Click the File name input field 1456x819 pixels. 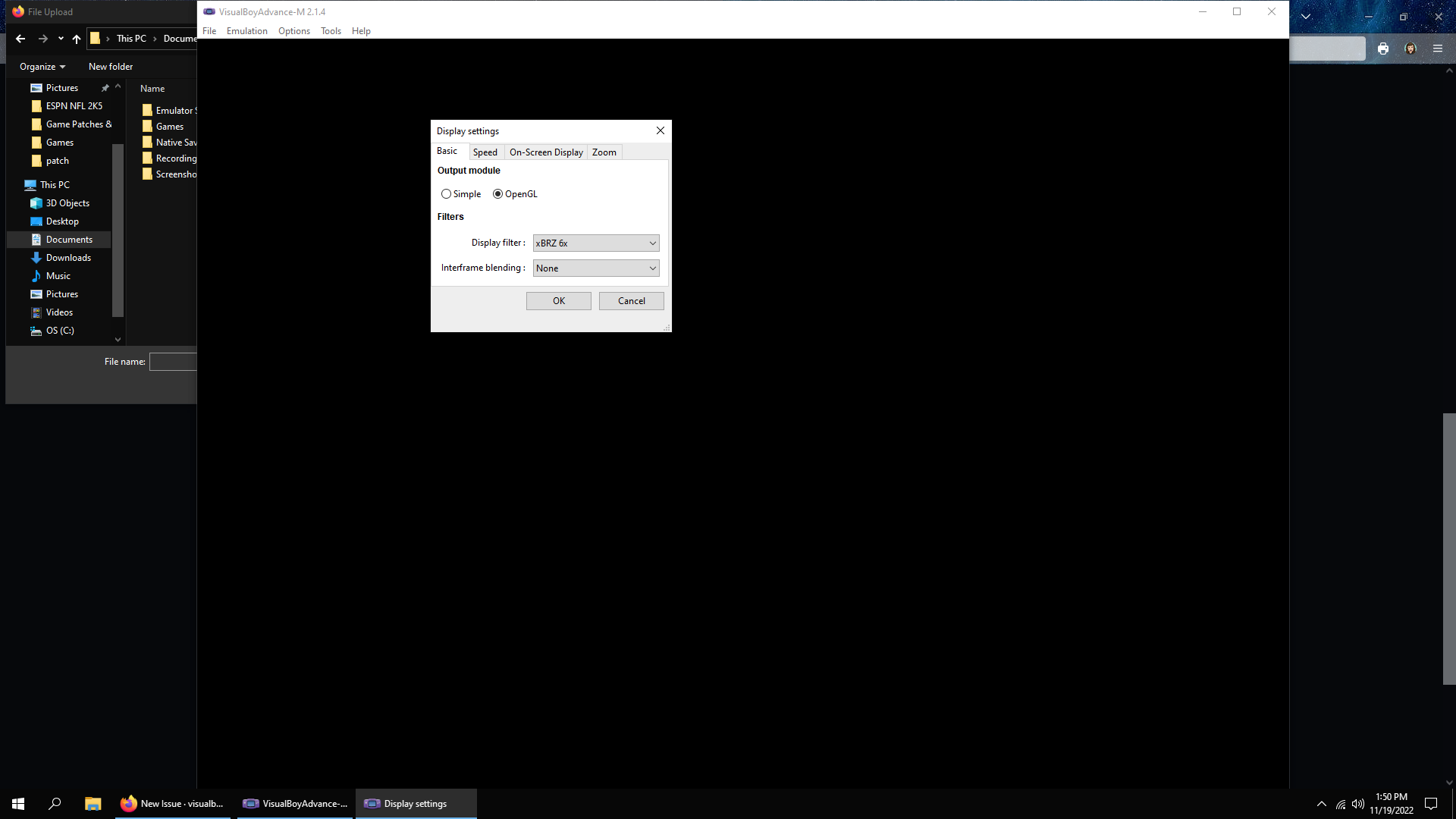(173, 362)
